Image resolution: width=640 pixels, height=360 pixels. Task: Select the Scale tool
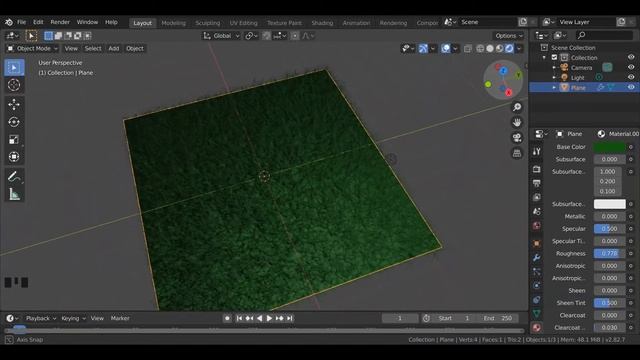pyautogui.click(x=14, y=140)
